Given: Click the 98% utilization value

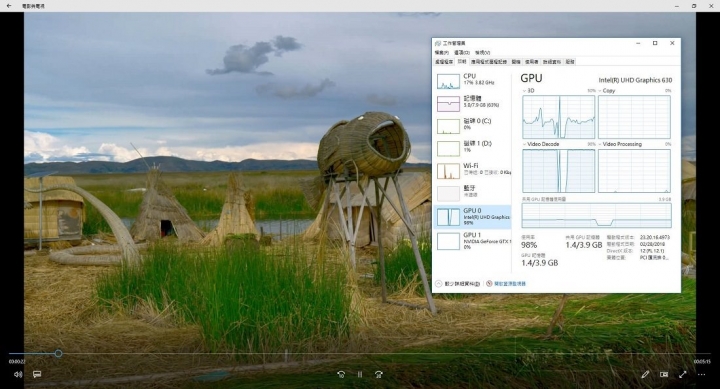Looking at the screenshot, I should coord(529,245).
